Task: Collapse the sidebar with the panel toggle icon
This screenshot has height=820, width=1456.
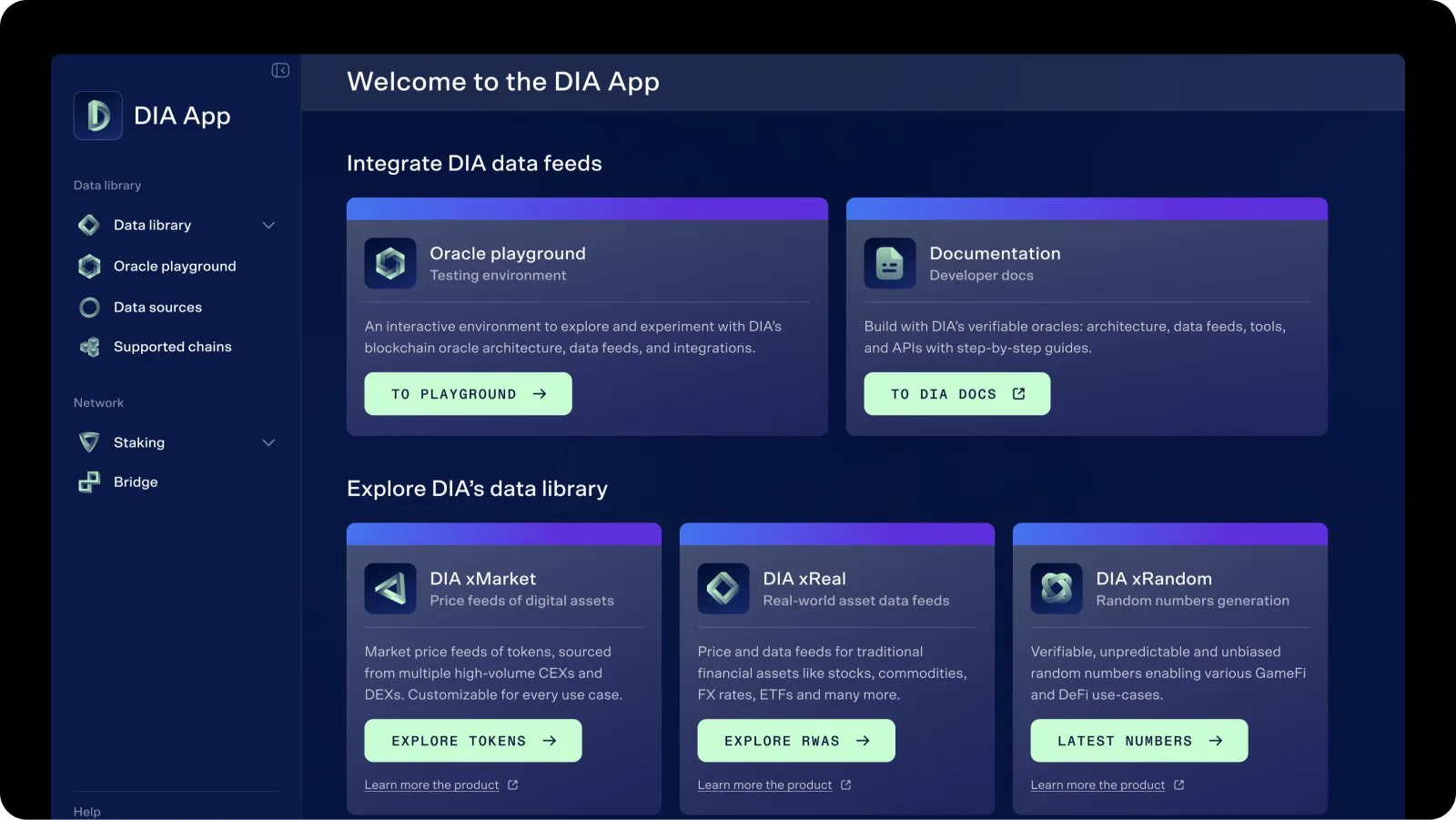Action: point(280,70)
